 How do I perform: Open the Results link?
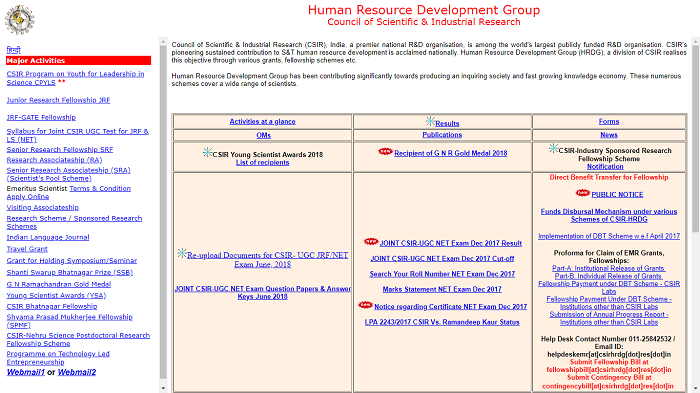pos(447,124)
